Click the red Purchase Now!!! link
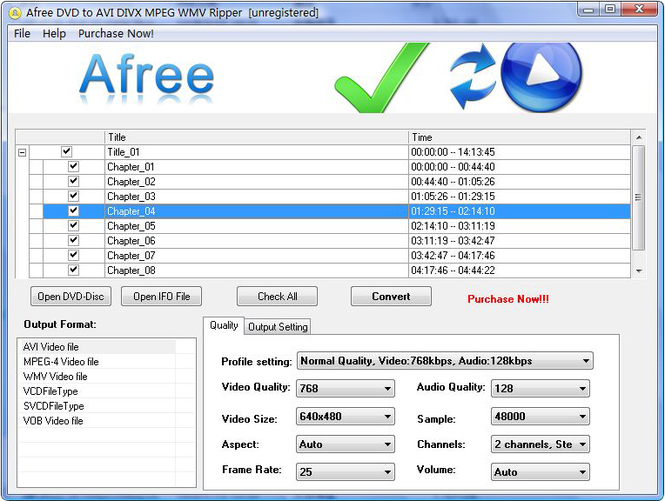The height and width of the screenshot is (501, 665). pos(508,299)
